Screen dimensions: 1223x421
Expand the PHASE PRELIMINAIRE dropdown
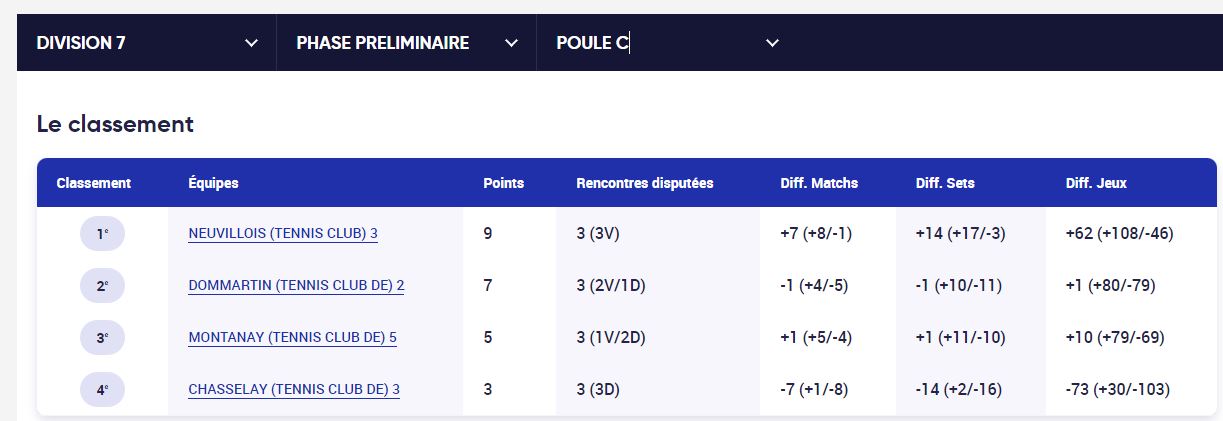[x=407, y=43]
